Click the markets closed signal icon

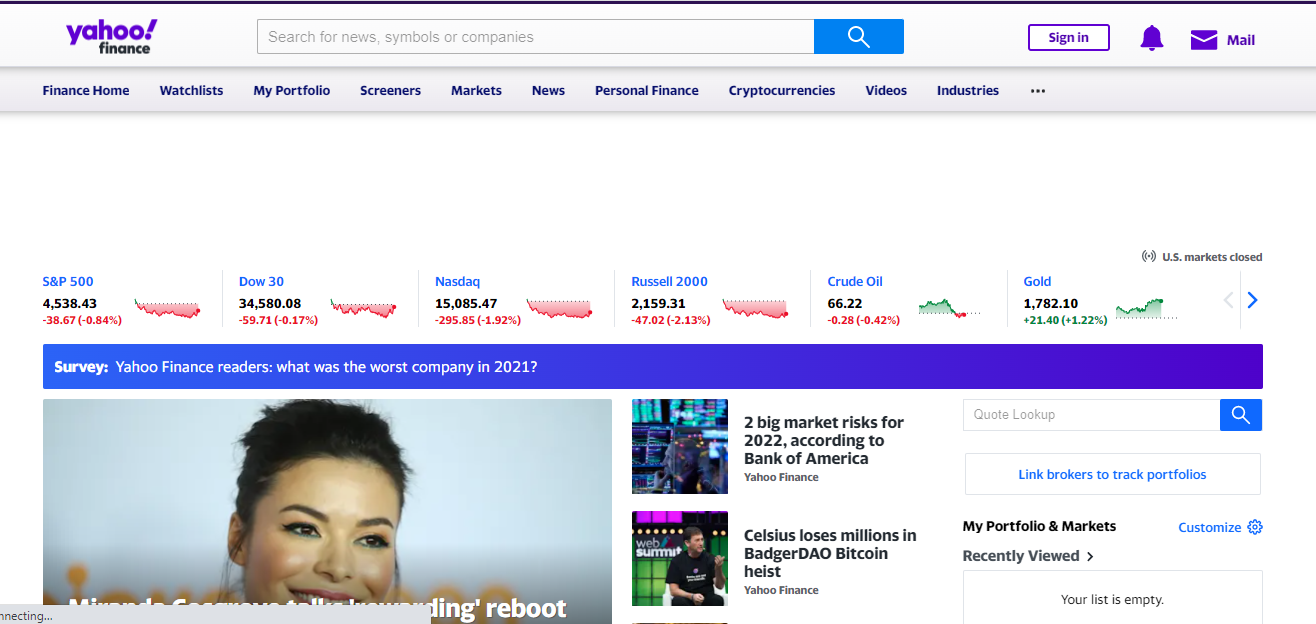1149,257
